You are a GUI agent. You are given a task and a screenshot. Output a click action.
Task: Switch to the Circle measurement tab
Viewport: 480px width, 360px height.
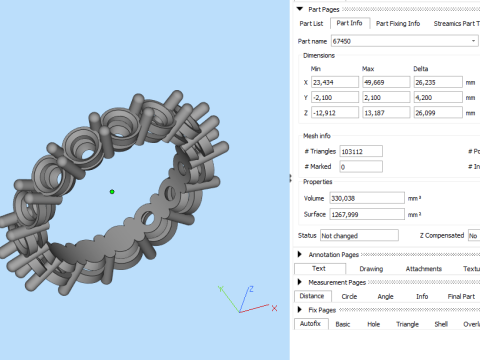(349, 296)
